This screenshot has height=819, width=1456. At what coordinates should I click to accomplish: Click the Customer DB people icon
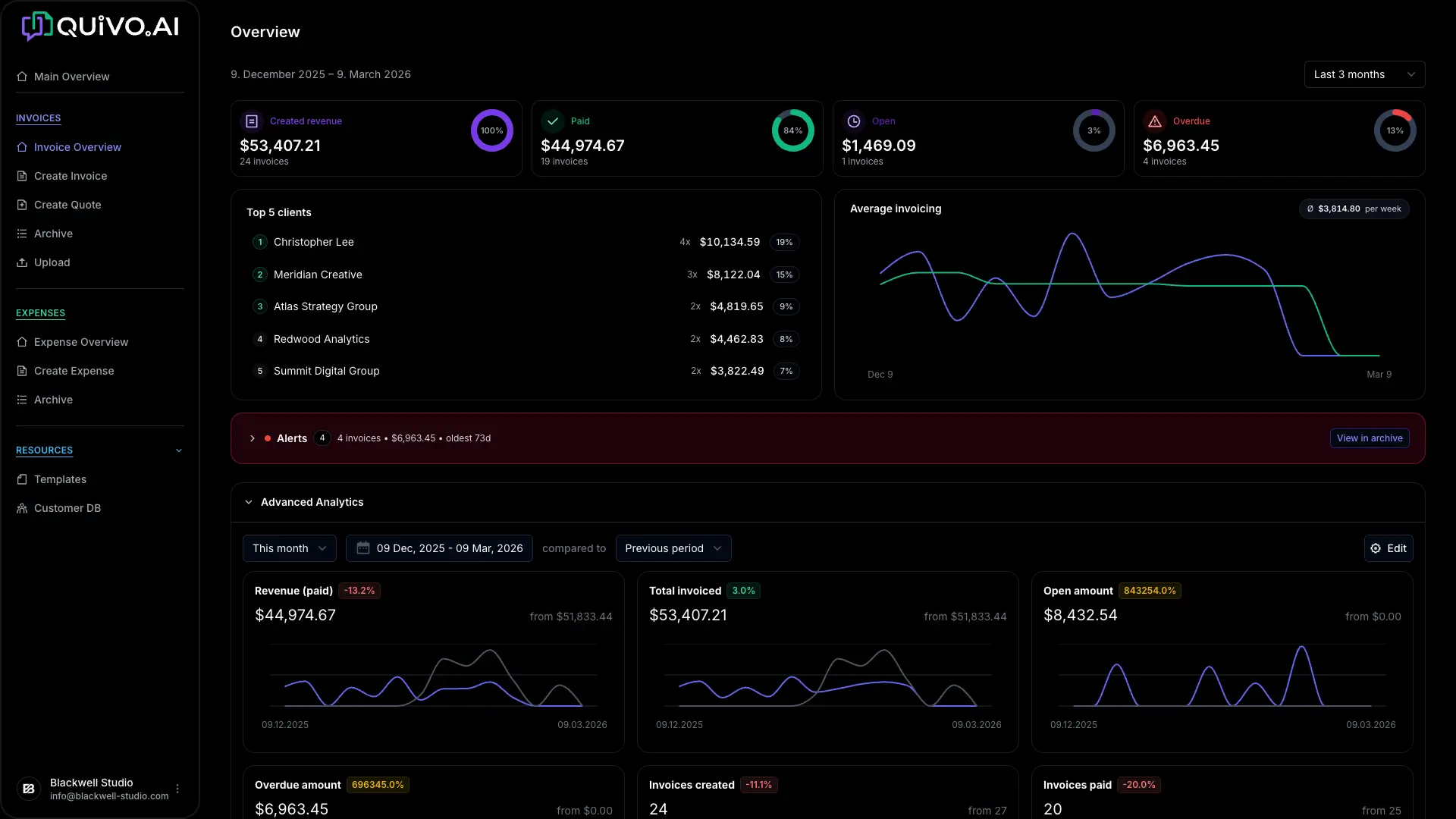coord(22,508)
